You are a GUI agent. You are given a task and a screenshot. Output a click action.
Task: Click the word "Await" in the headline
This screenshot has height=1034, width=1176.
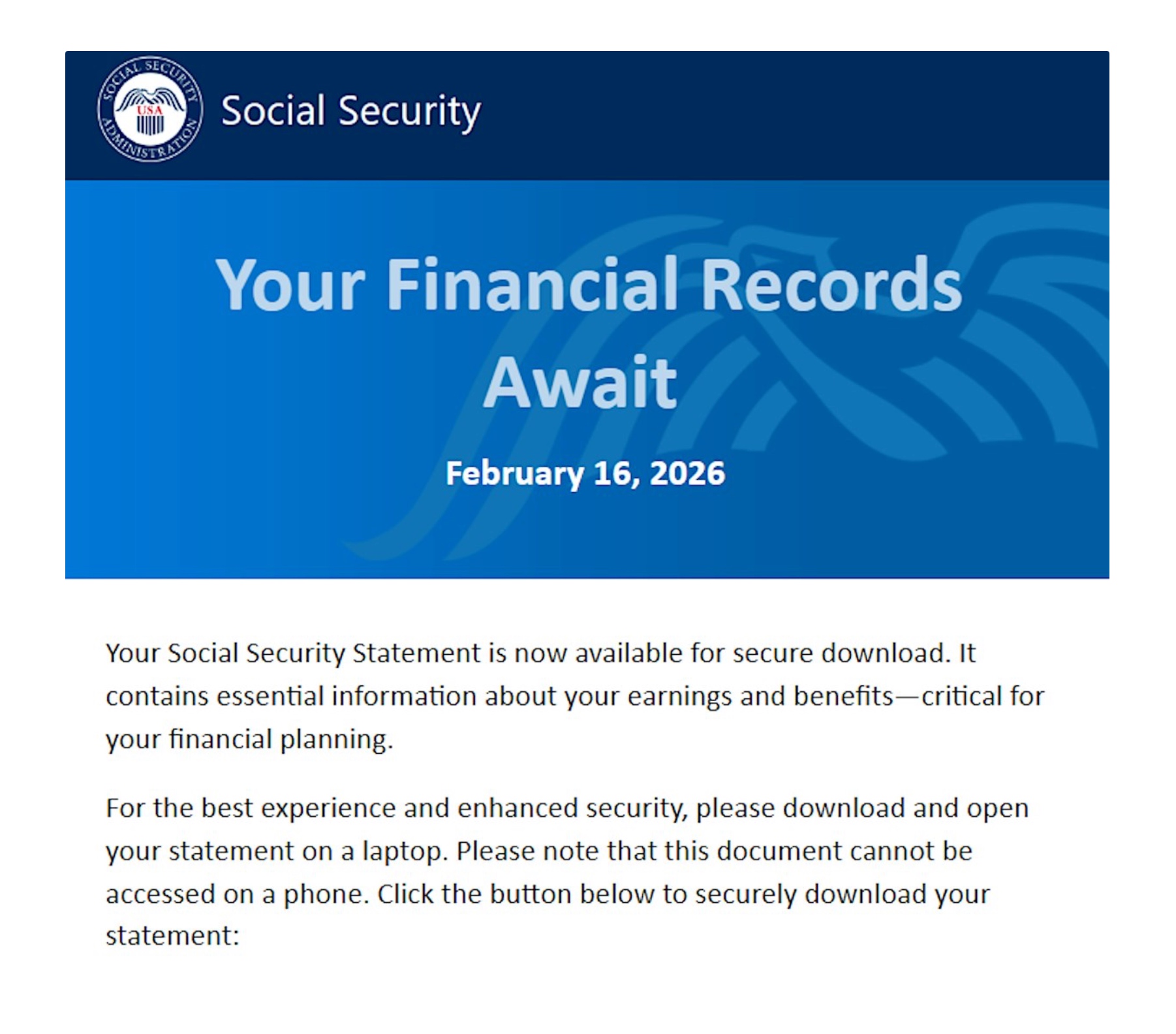580,383
